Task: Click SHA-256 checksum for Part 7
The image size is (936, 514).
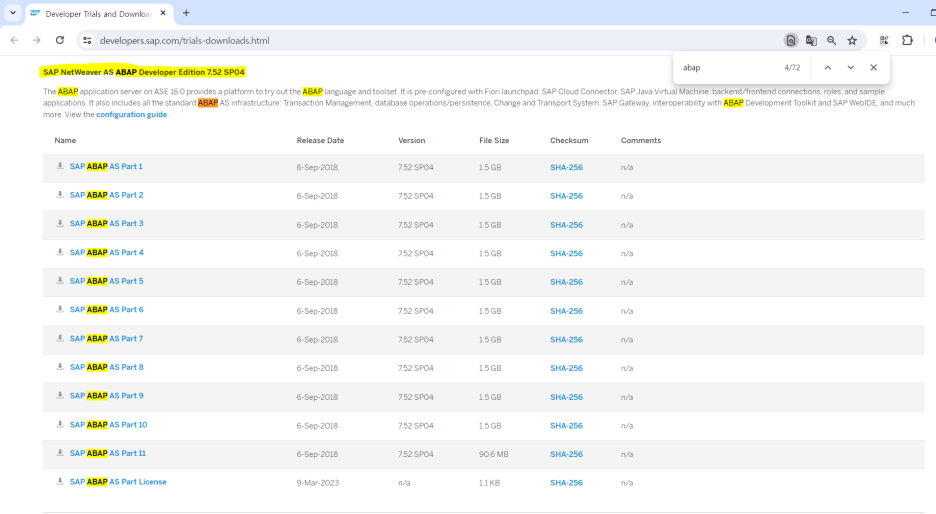Action: [x=566, y=340]
